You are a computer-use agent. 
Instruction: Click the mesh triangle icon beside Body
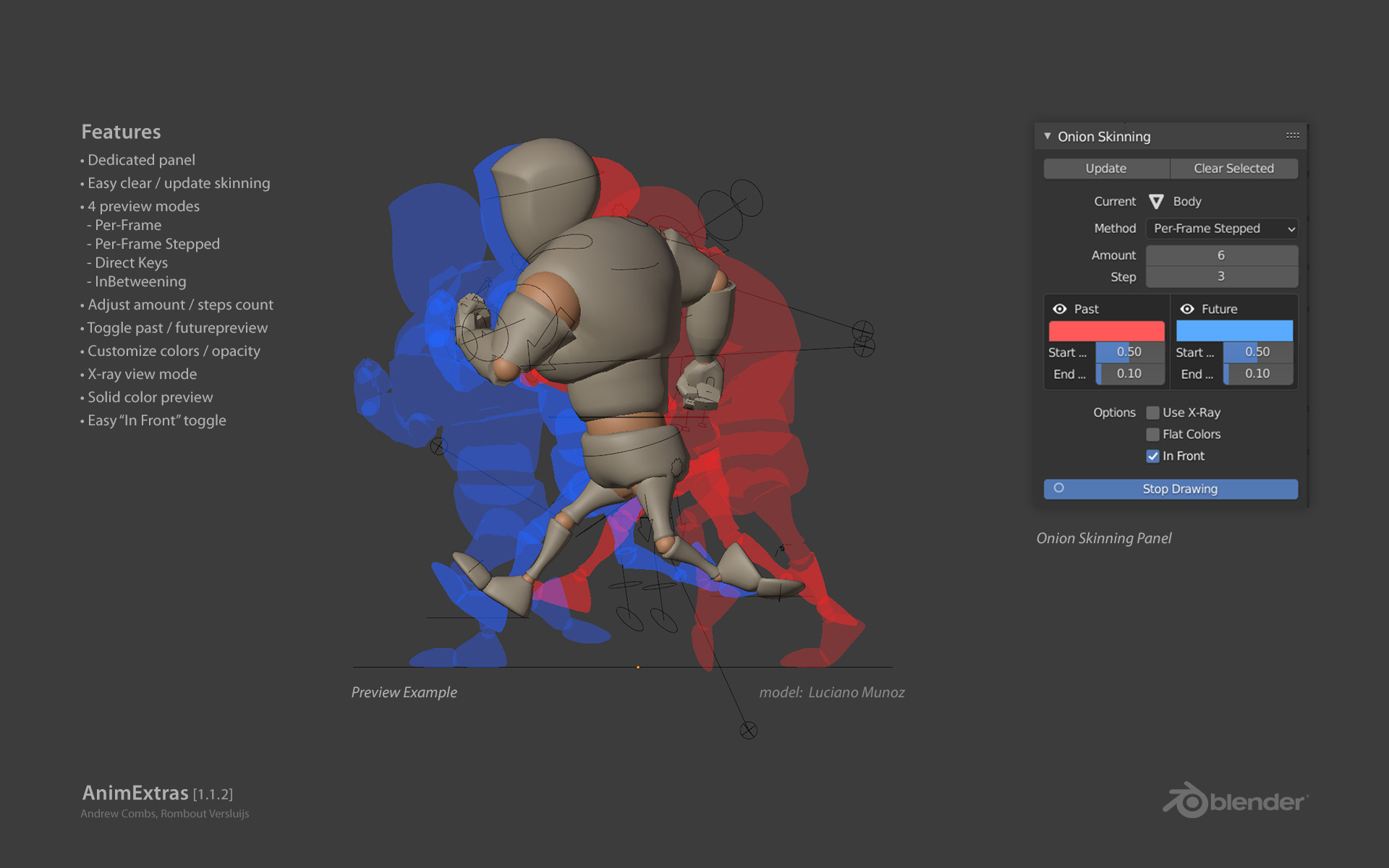point(1156,202)
